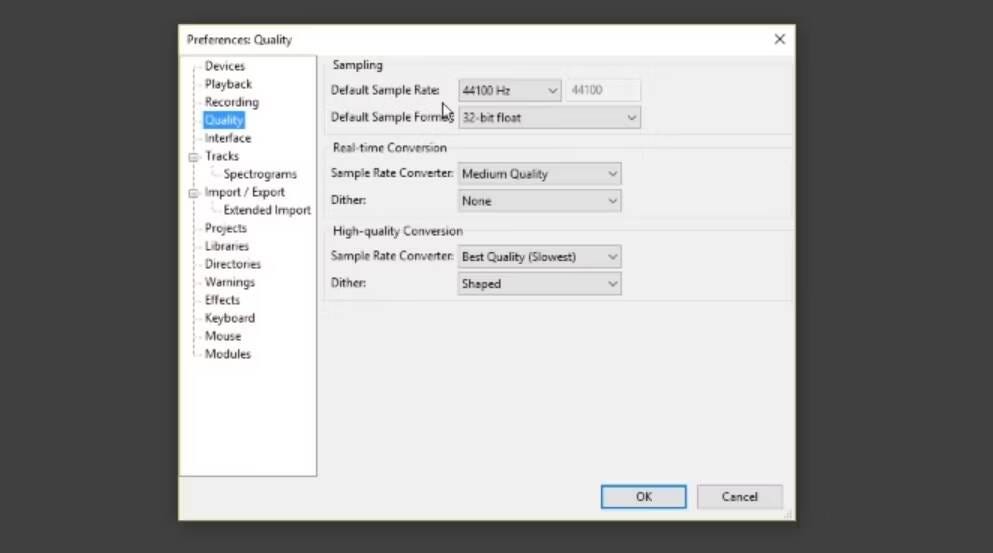993x553 pixels.
Task: Click the disabled 44100 sample rate field
Action: tap(603, 90)
